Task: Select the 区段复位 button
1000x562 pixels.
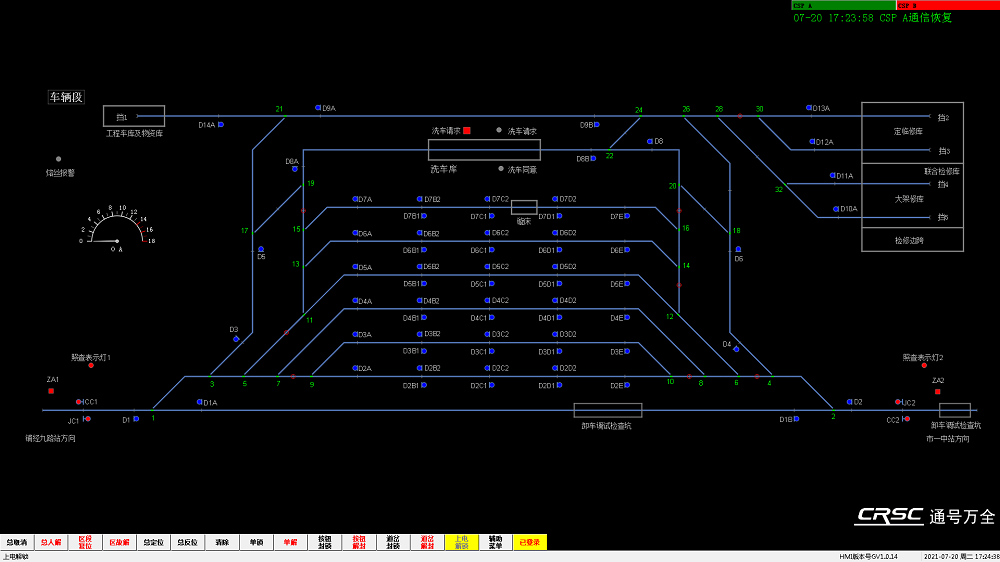Action: (85, 542)
